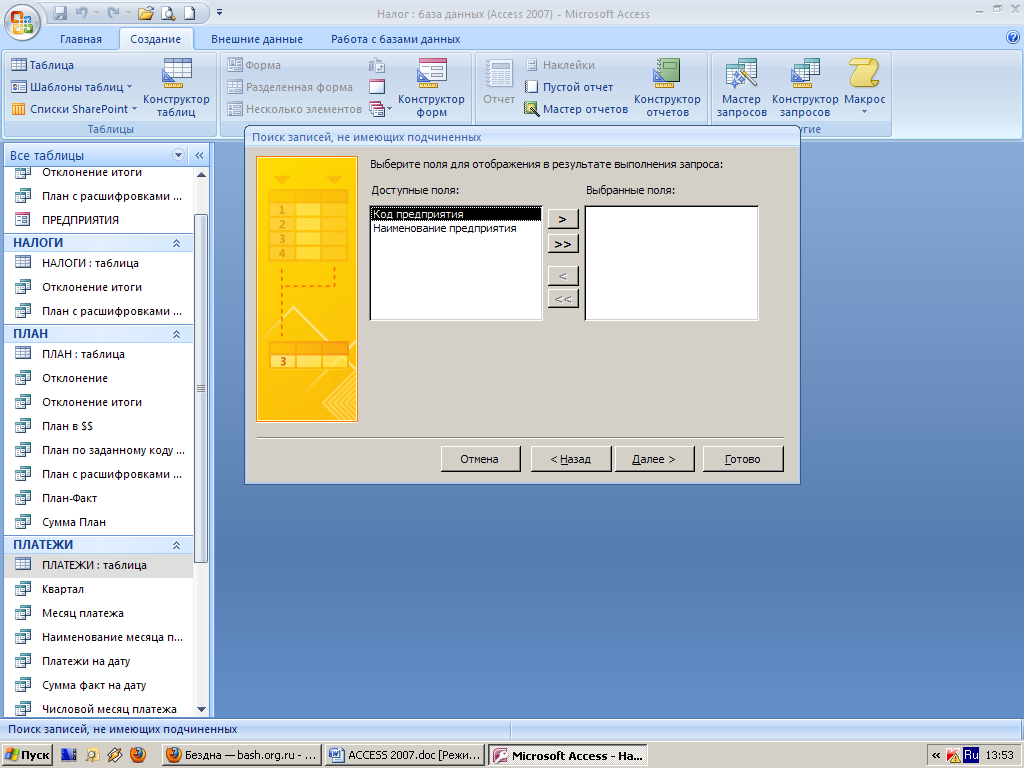Click the Несколько элементов button
The width and height of the screenshot is (1024, 768).
point(295,109)
